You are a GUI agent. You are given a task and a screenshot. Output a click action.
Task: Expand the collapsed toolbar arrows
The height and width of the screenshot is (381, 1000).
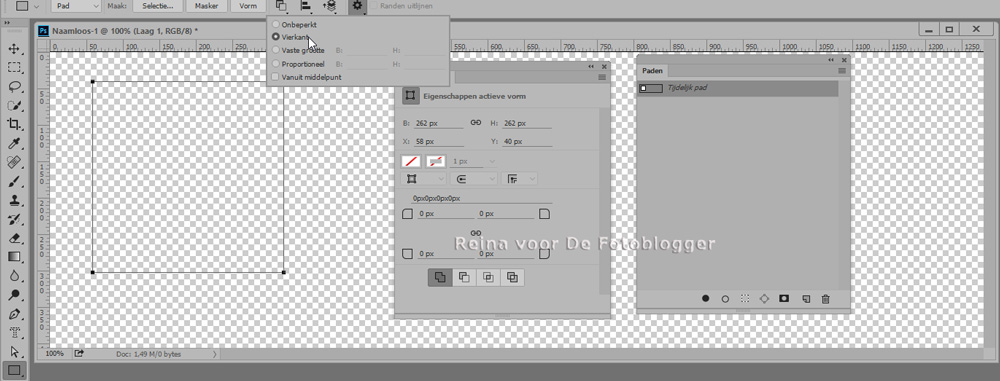click(x=6, y=22)
